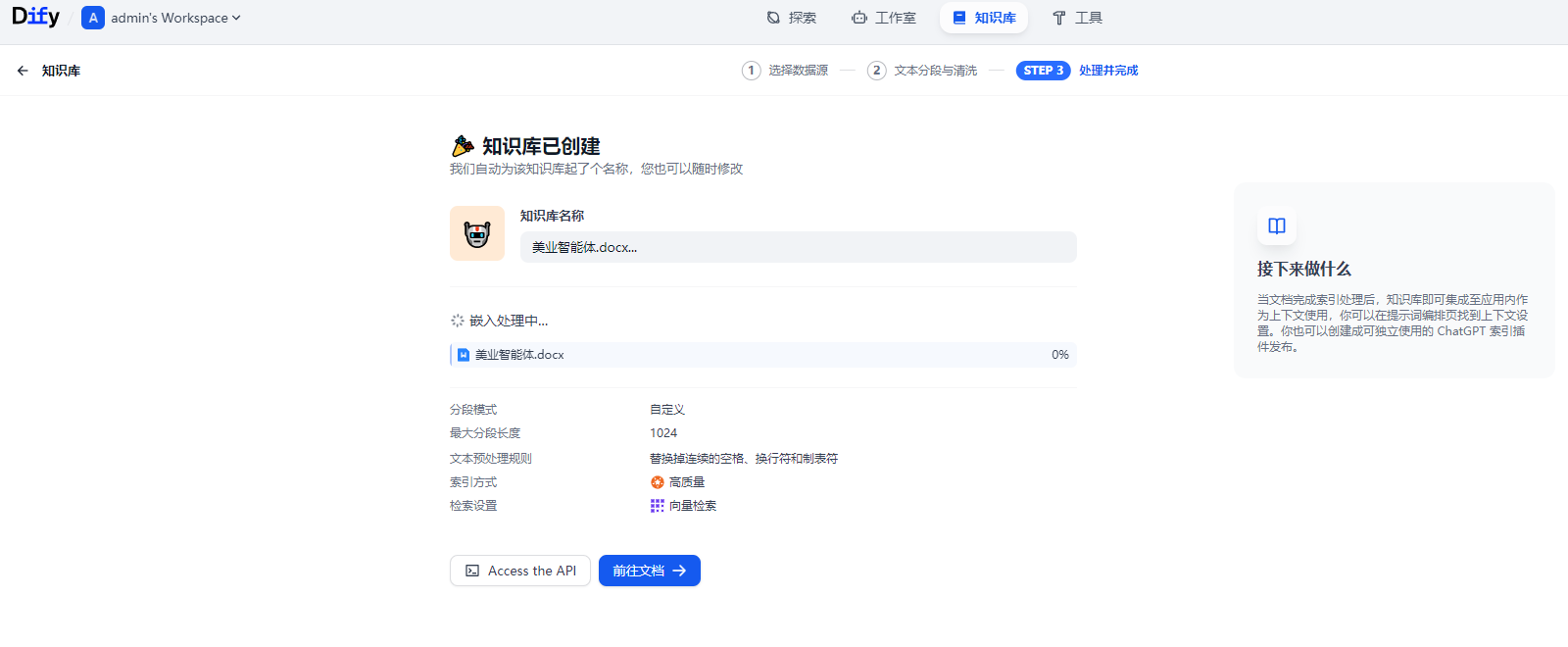The image size is (1568, 647).
Task: Click the robot knowledge base icon
Action: point(477,233)
